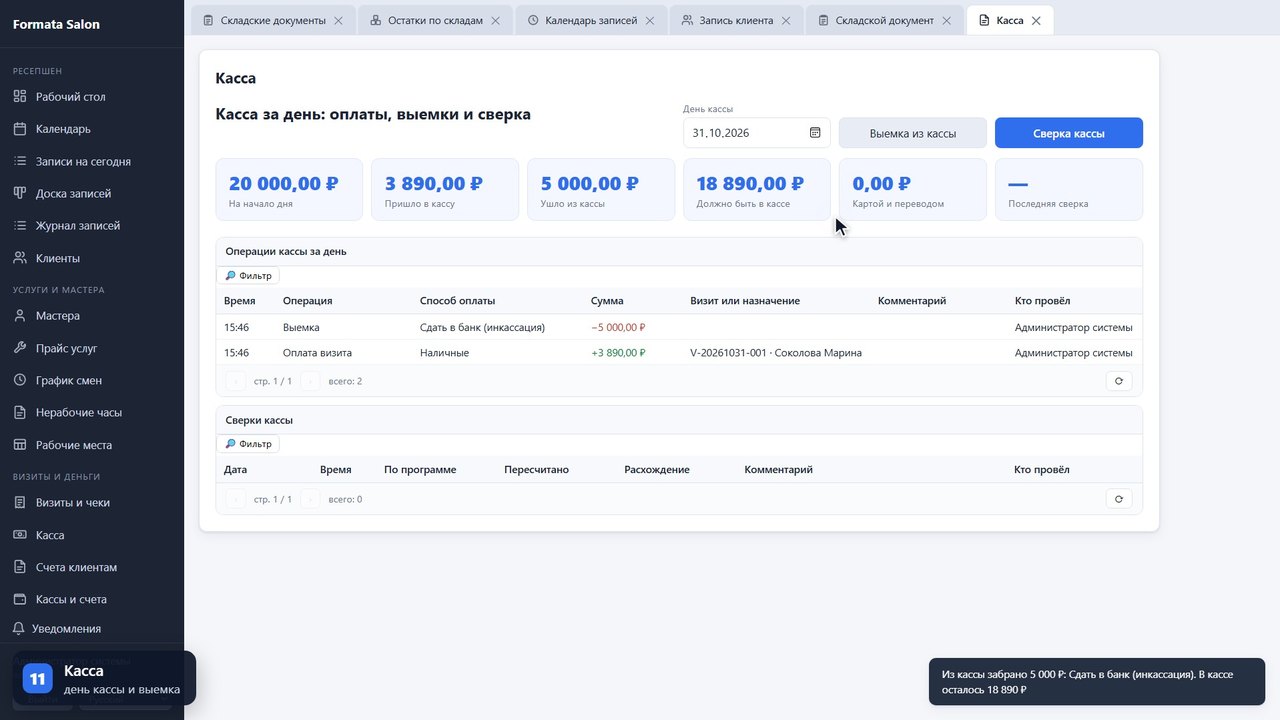Click the Сверка кассы button
The height and width of the screenshot is (720, 1280).
pos(1069,133)
